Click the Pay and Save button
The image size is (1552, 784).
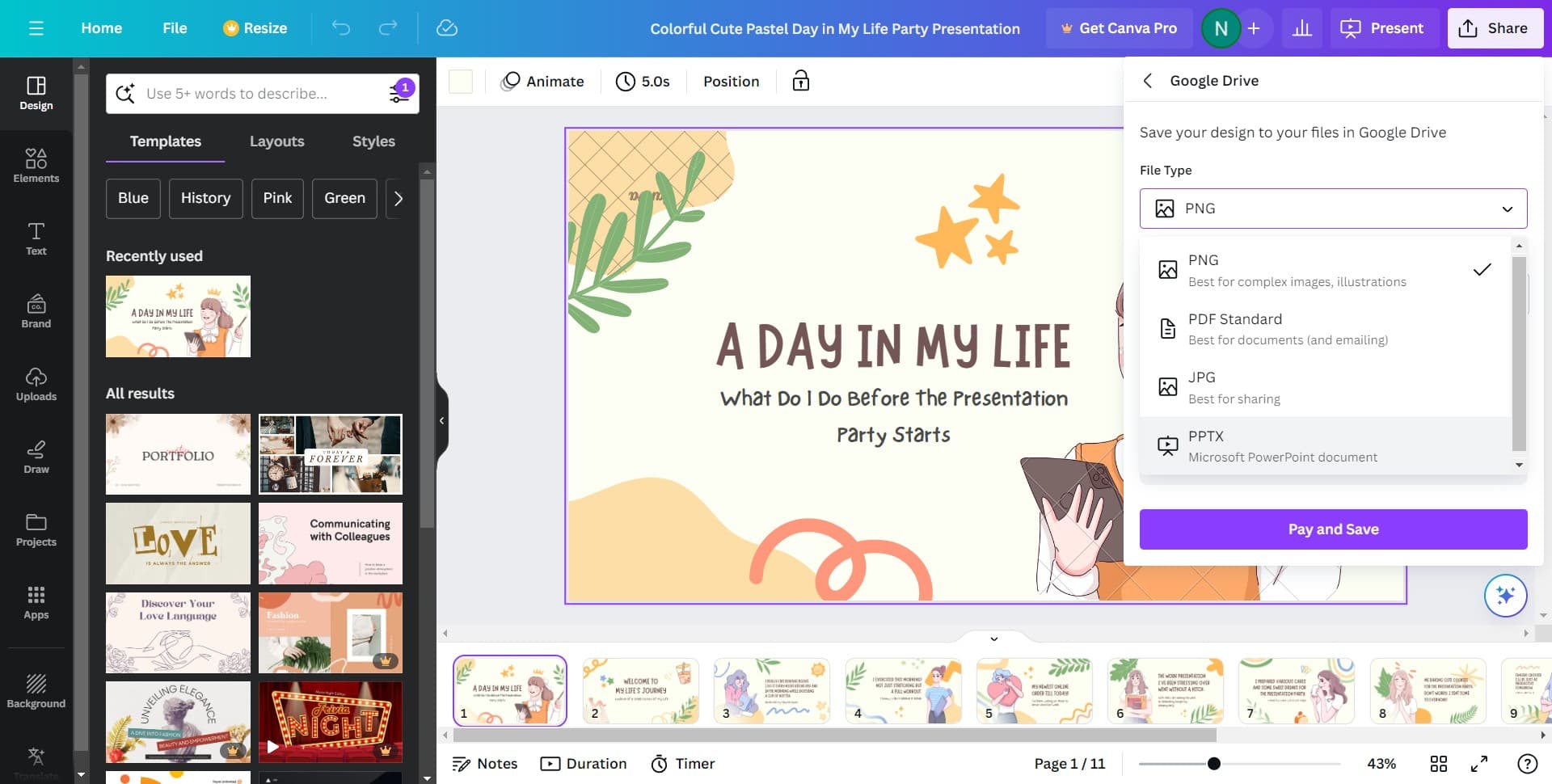click(x=1333, y=529)
